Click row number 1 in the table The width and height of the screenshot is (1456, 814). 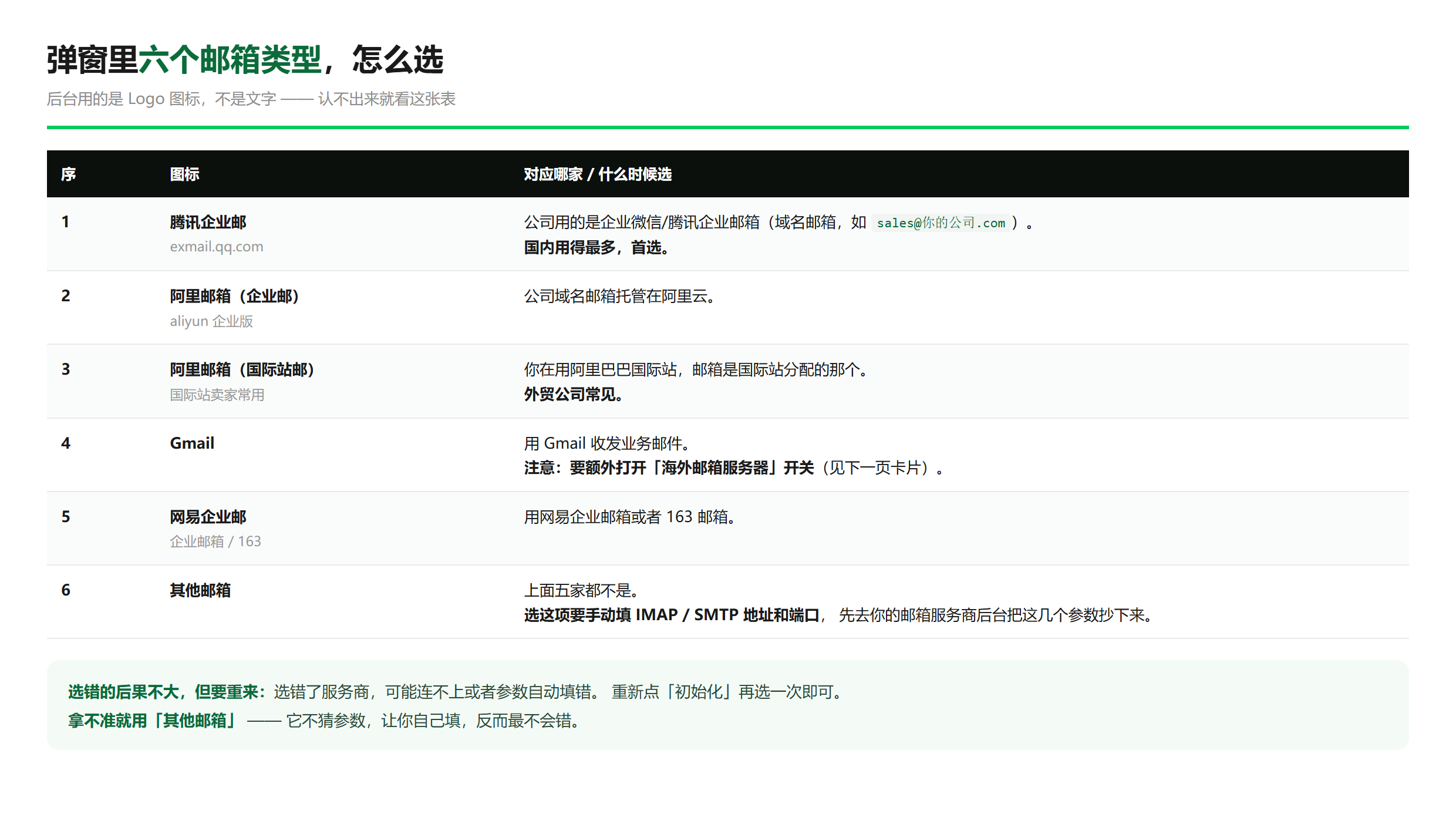65,222
